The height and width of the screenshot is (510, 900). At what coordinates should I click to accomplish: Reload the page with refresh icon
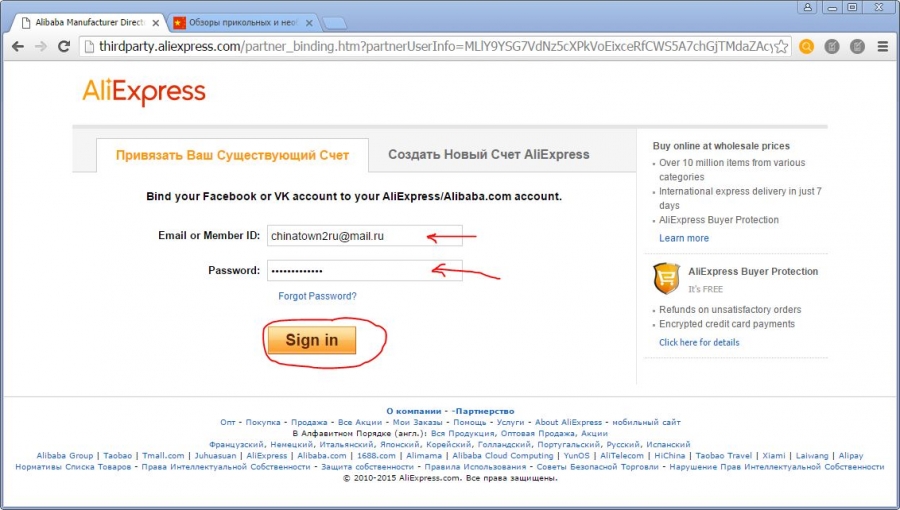click(x=64, y=46)
